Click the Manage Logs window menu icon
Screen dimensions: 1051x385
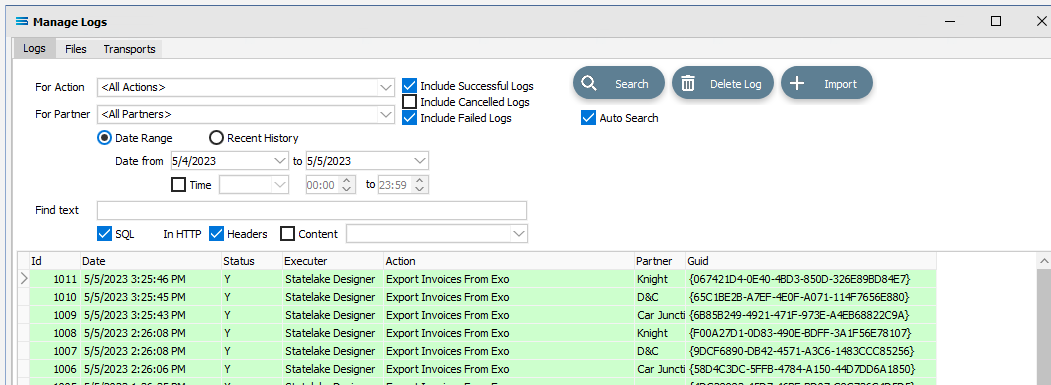coord(21,21)
